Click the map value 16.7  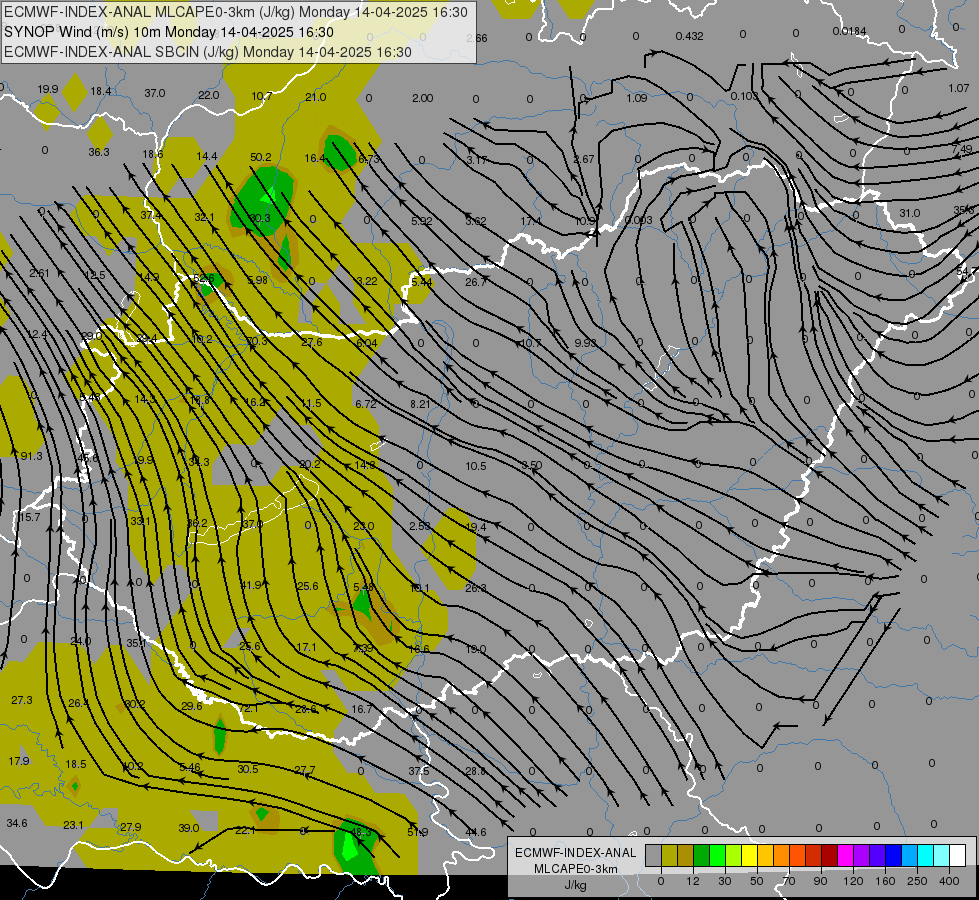pos(362,709)
